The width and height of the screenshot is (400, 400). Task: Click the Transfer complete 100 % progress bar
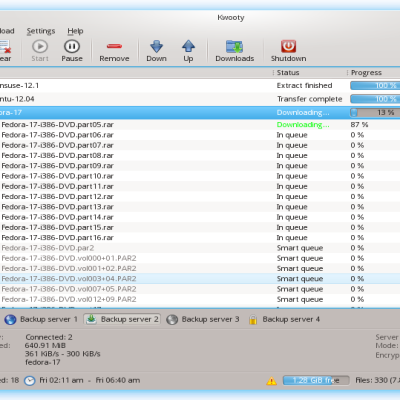[x=375, y=99]
